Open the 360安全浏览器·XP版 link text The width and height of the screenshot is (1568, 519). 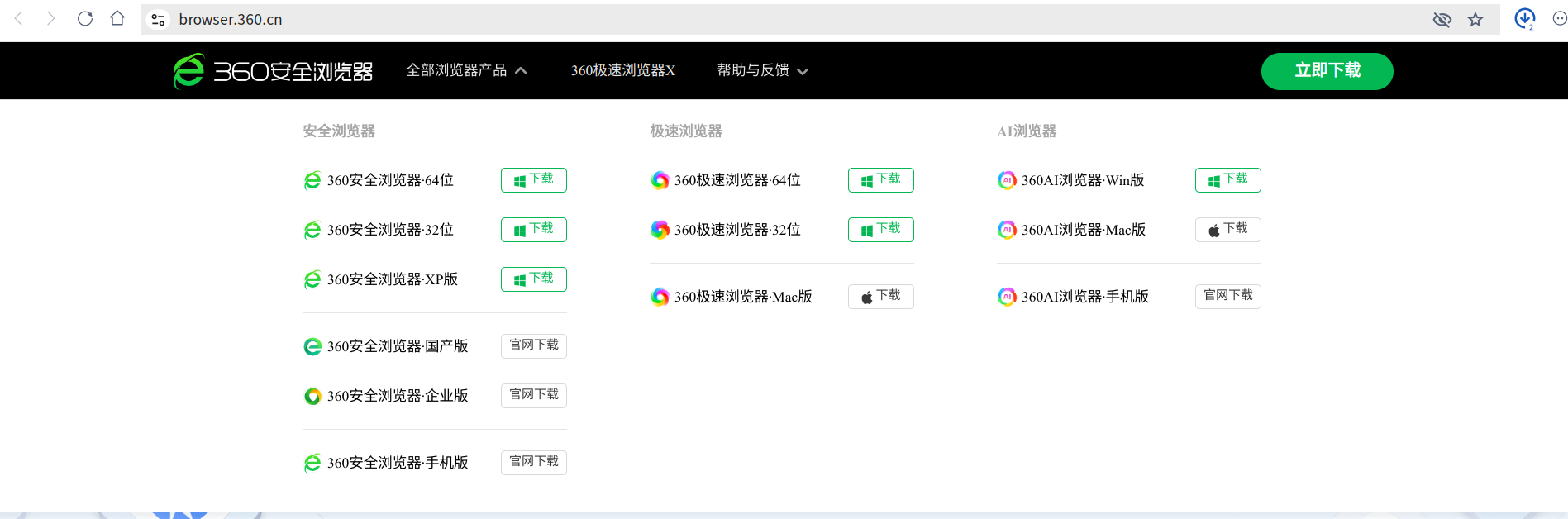click(393, 279)
